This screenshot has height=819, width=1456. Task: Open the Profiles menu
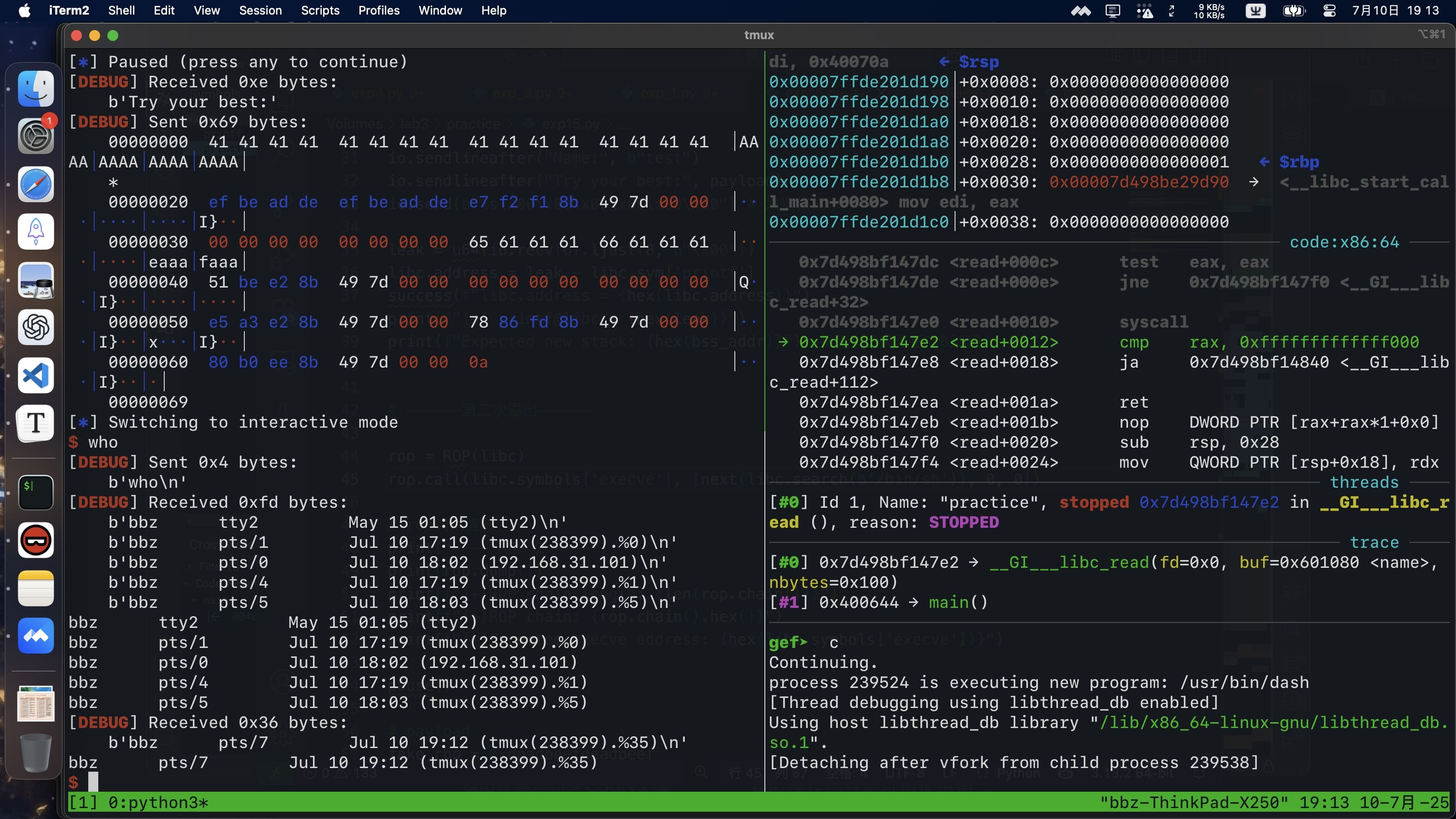pos(379,11)
